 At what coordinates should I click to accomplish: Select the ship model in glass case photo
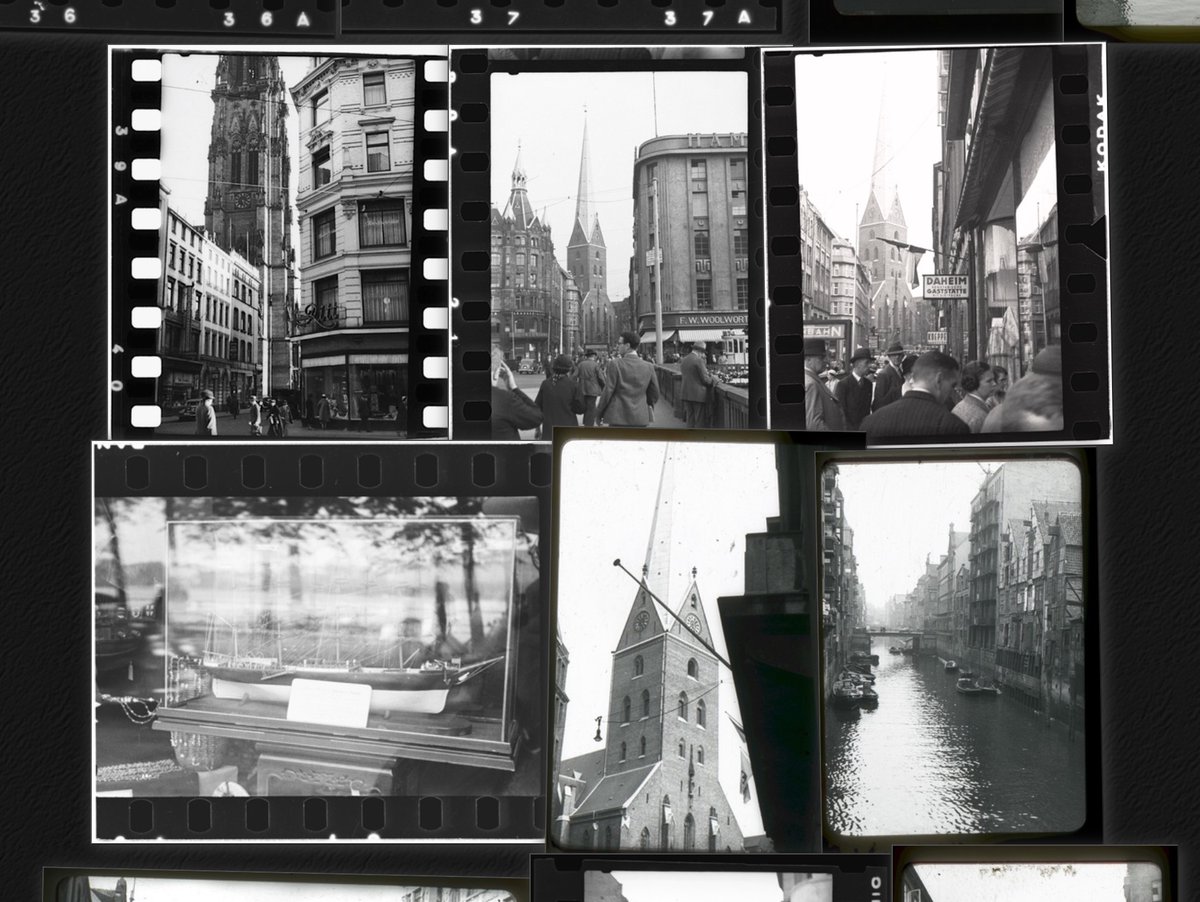pos(322,641)
